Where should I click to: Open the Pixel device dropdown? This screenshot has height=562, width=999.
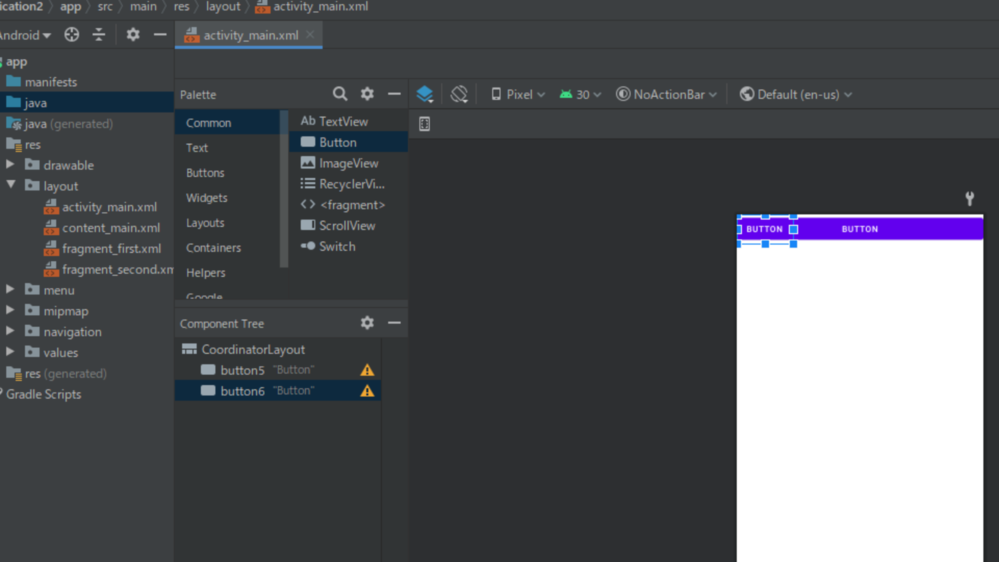point(518,94)
